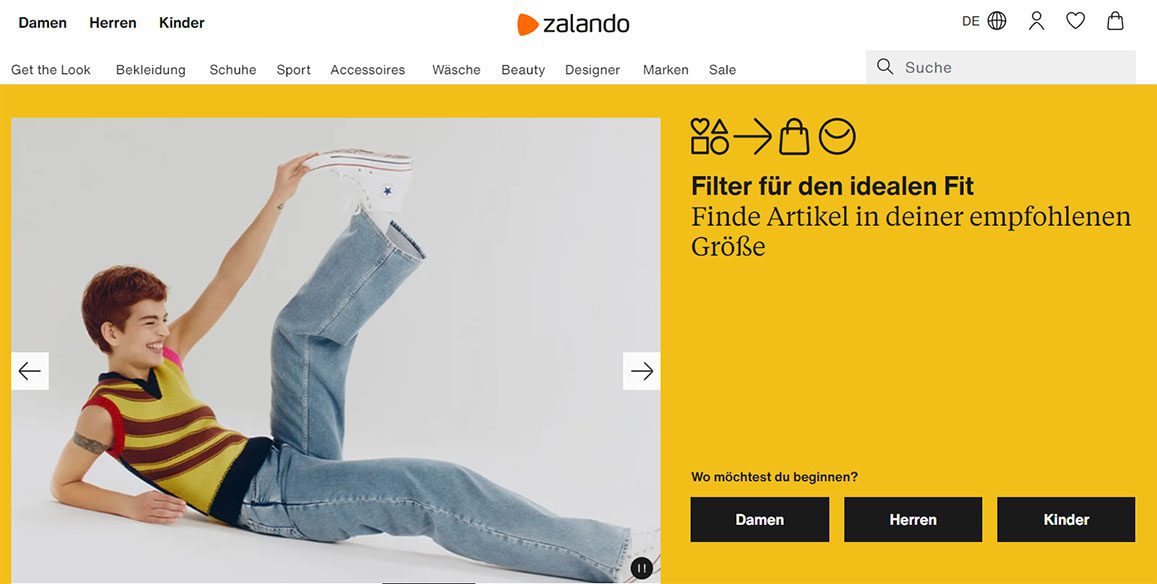The image size is (1157, 584).
Task: Select the Kinder top tab
Action: coord(182,23)
